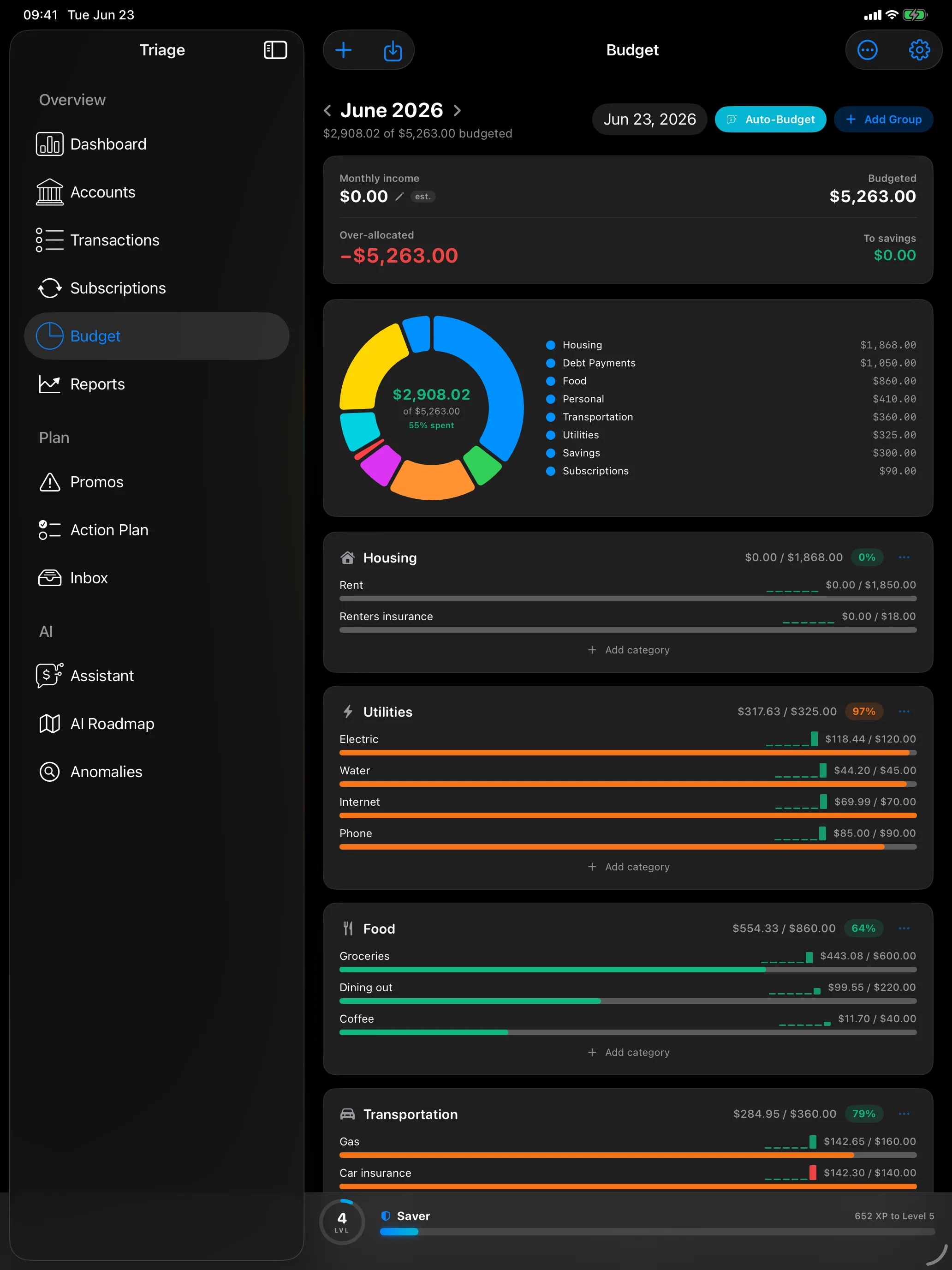Tap the import download icon
952x1270 pixels.
coord(393,50)
